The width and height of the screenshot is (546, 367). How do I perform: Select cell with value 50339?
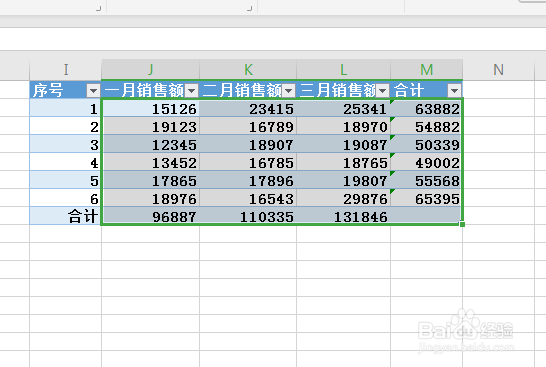427,144
